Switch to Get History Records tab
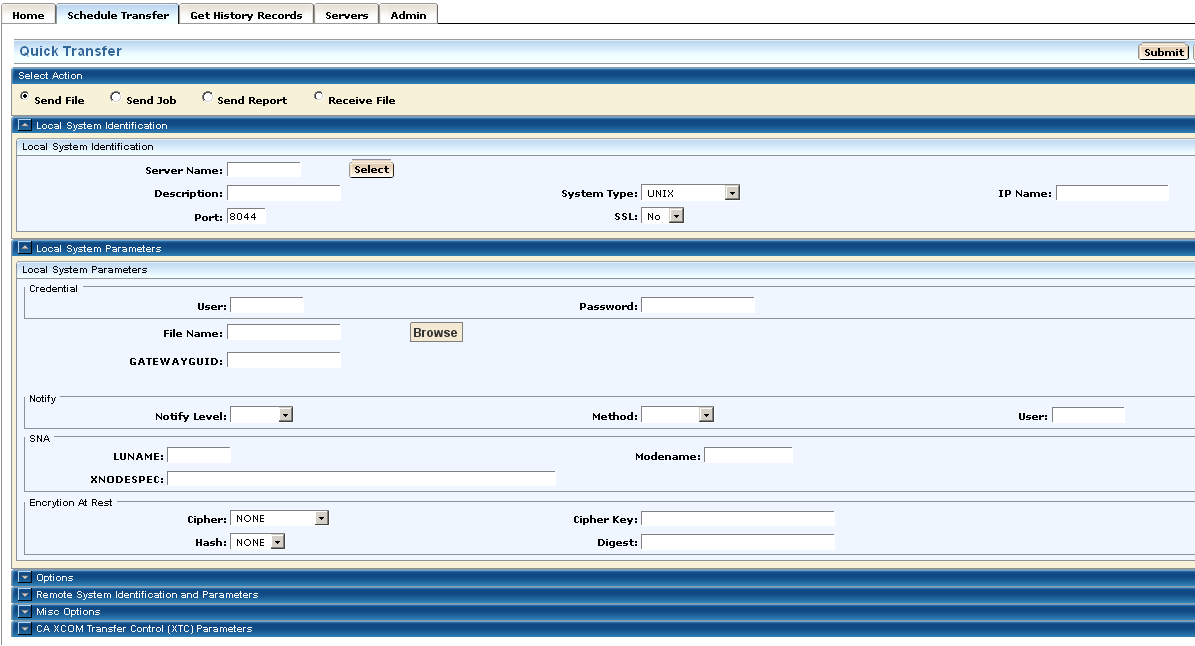1195x646 pixels. click(x=246, y=15)
